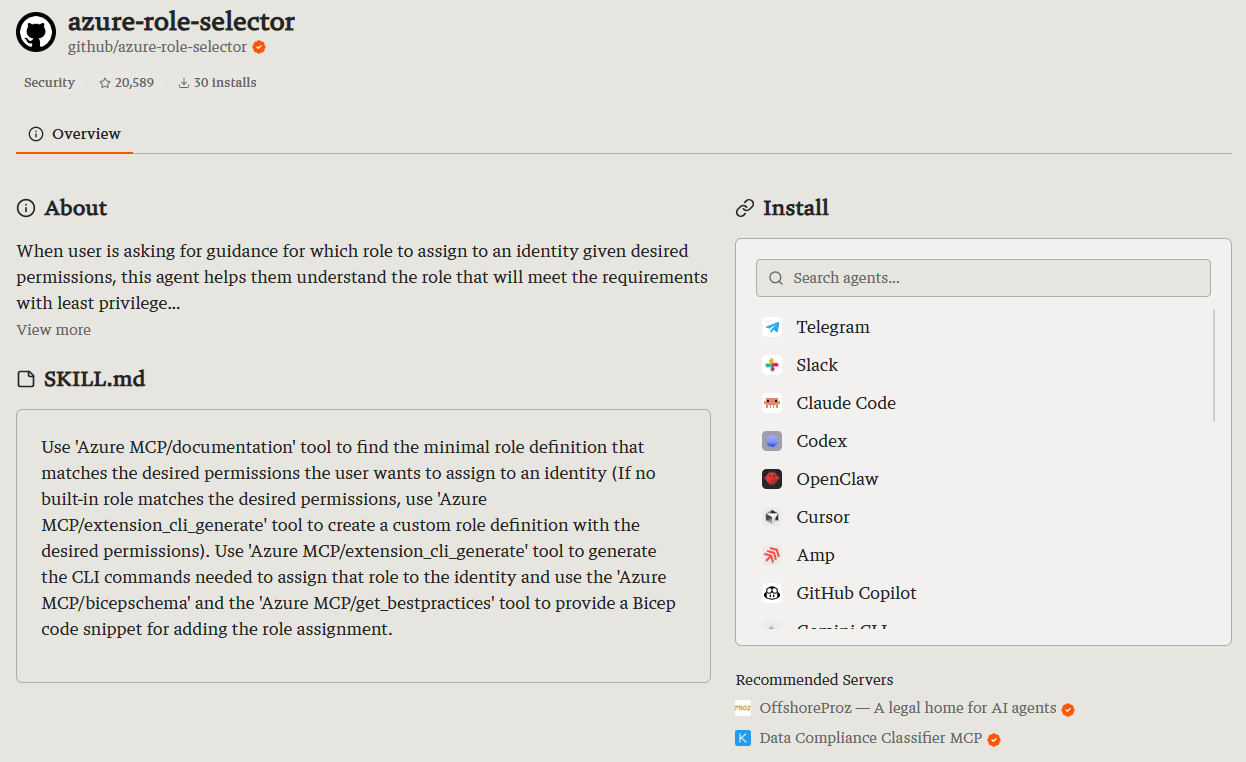The width and height of the screenshot is (1246, 762).
Task: Open the OffshoreProz recommended server link
Action: click(908, 708)
